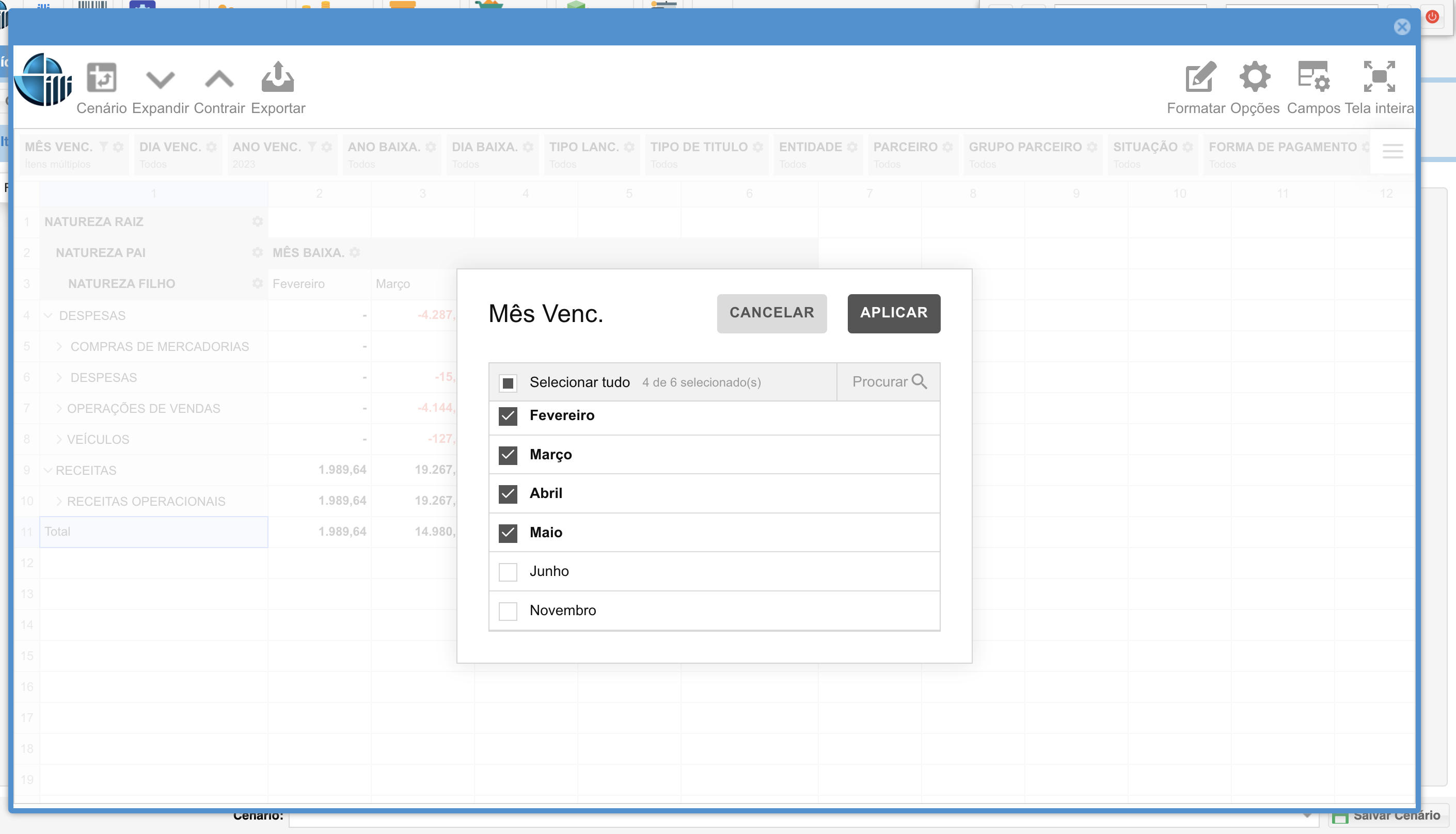Switch to Tela inteira mode
The height and width of the screenshot is (834, 1456).
click(1379, 77)
